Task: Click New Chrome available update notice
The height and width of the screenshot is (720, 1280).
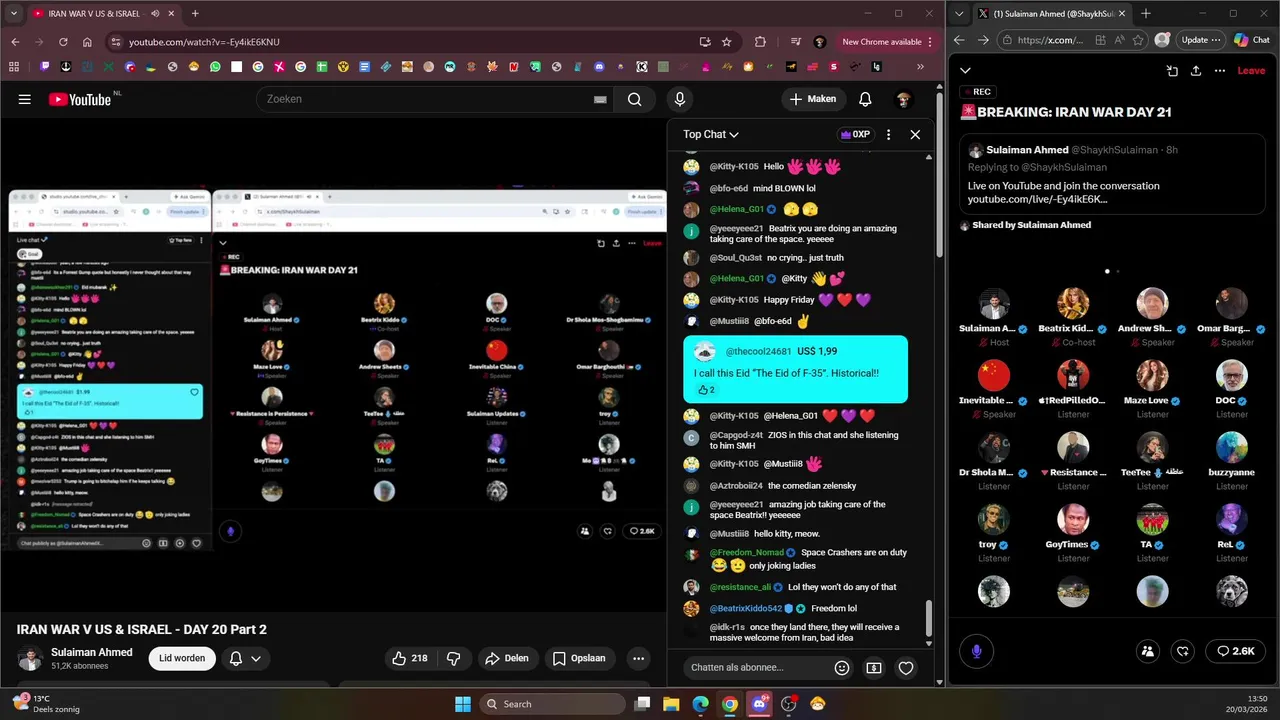Action: click(x=881, y=42)
